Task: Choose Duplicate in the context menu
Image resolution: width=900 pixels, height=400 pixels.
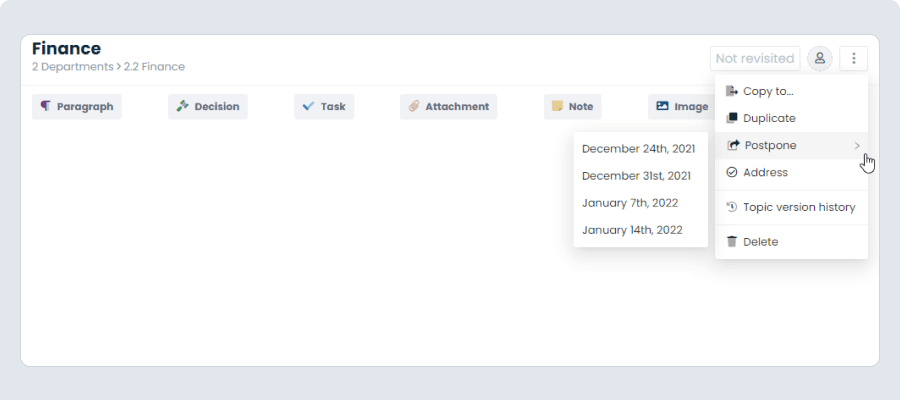Action: (769, 118)
